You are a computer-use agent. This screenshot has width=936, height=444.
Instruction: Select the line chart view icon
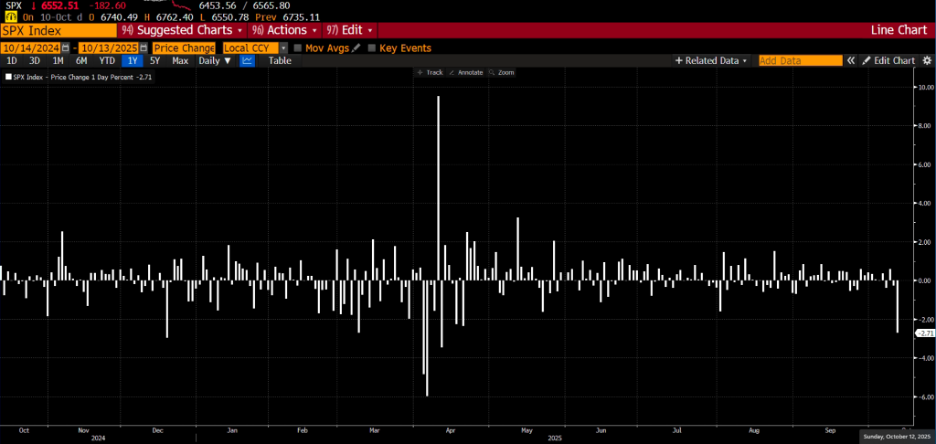tap(247, 61)
